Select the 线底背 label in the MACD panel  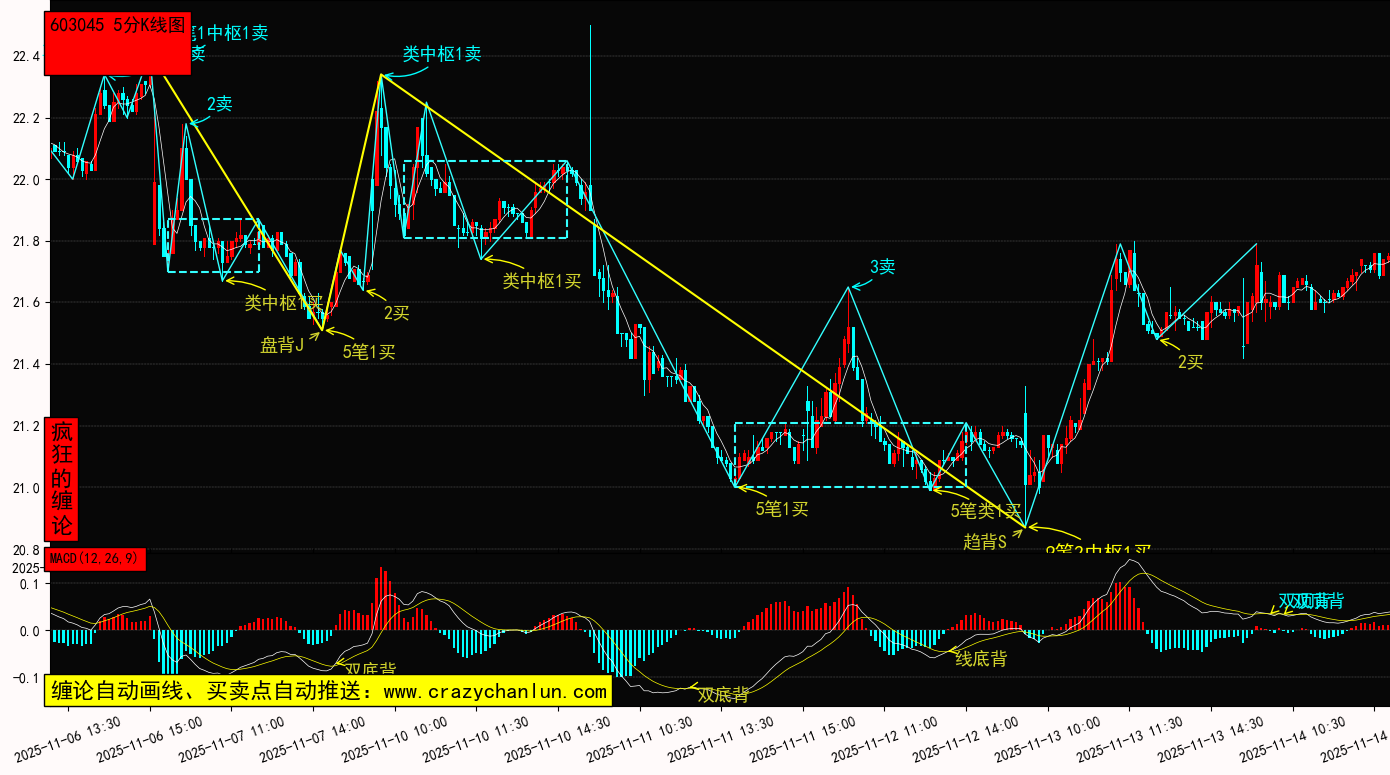pyautogui.click(x=980, y=658)
